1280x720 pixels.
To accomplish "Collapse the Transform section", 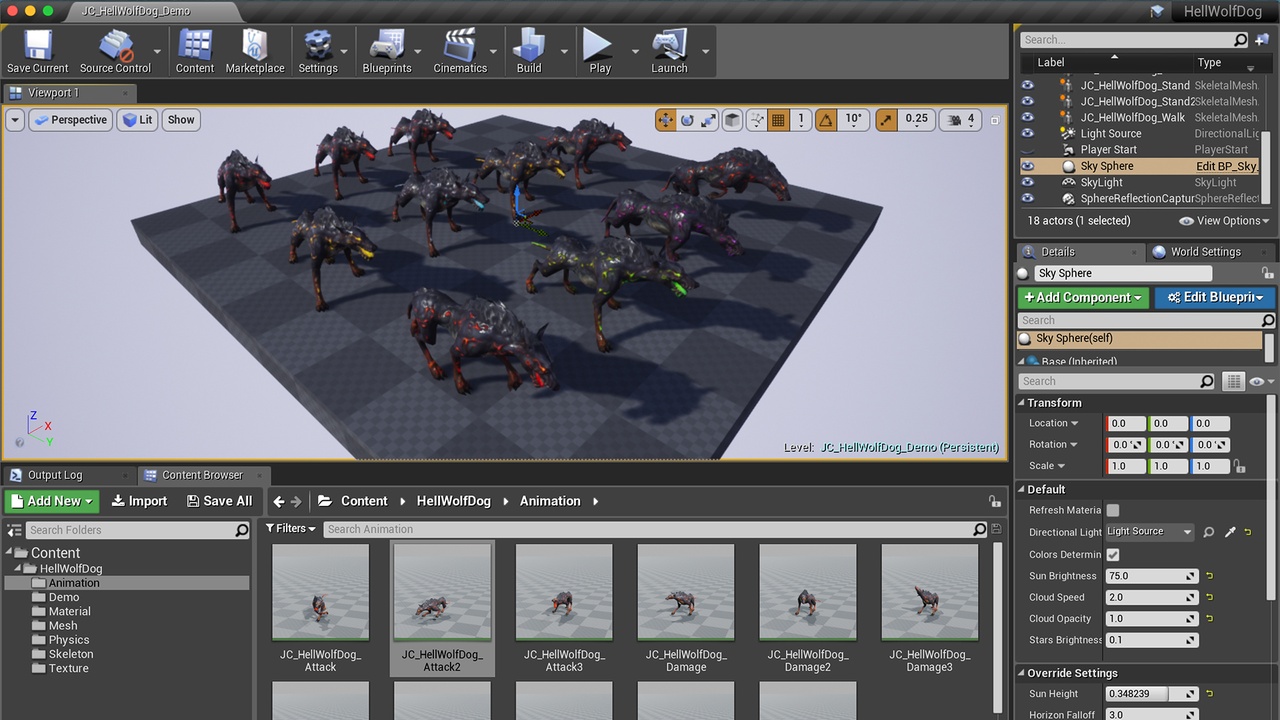I will [x=1022, y=403].
